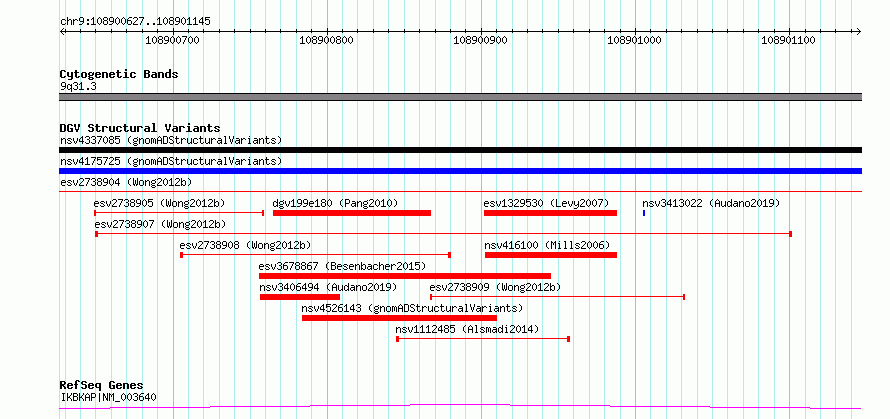The height and width of the screenshot is (419, 890).
Task: Select the magenta IKBKAP gene line
Action: [x=460, y=407]
